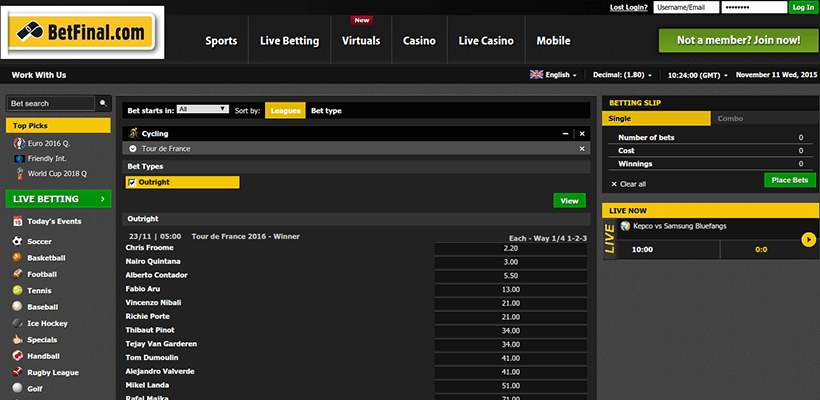820x400 pixels.
Task: Click the BetFinal.com logo
Action: (83, 33)
